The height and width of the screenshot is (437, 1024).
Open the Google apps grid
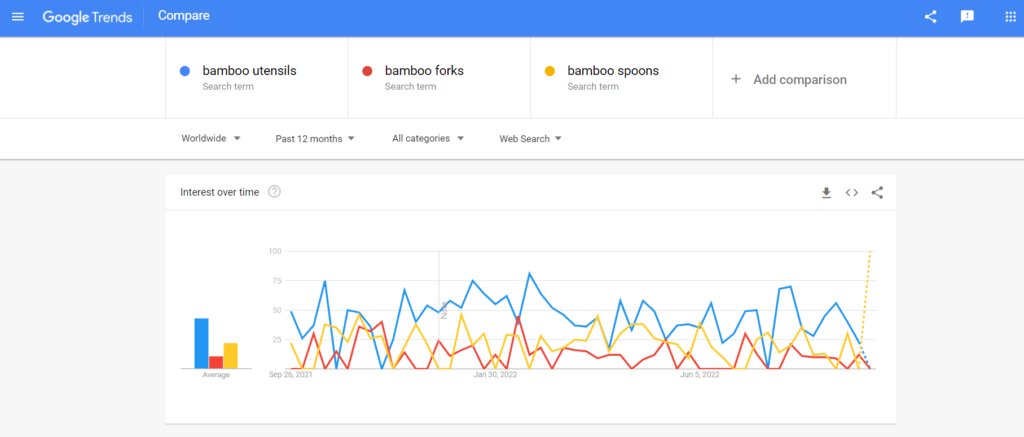pos(1010,17)
